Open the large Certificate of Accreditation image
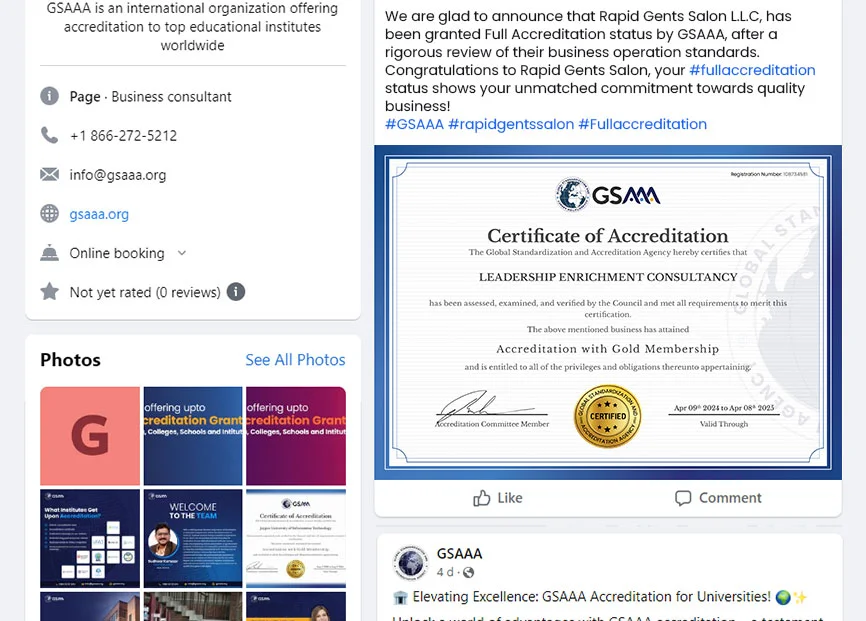Image resolution: width=866 pixels, height=621 pixels. coord(608,312)
